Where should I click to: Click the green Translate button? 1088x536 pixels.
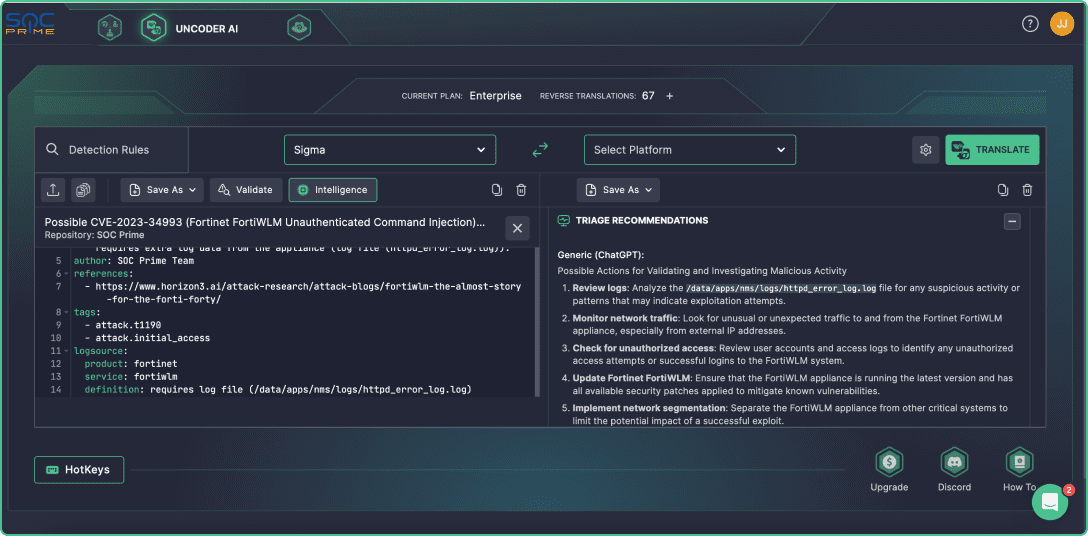tap(992, 150)
